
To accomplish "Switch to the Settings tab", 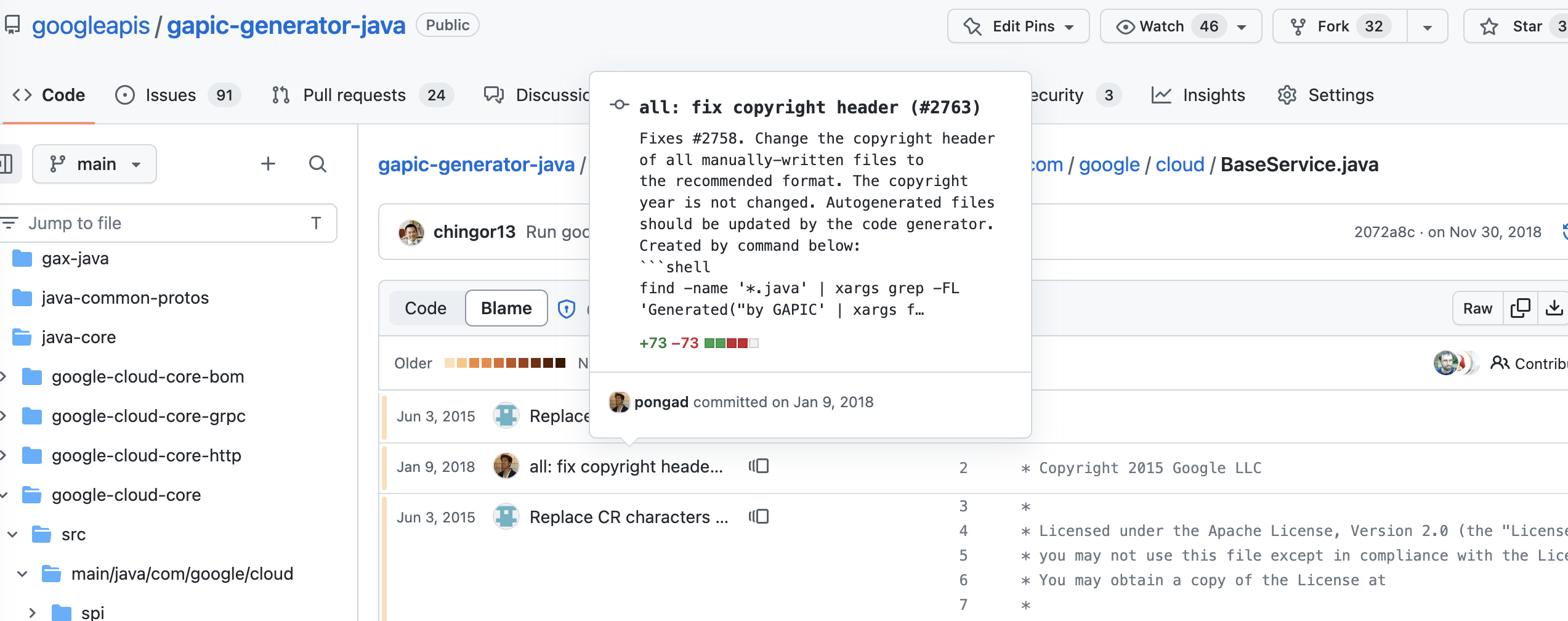I will coord(1325,95).
